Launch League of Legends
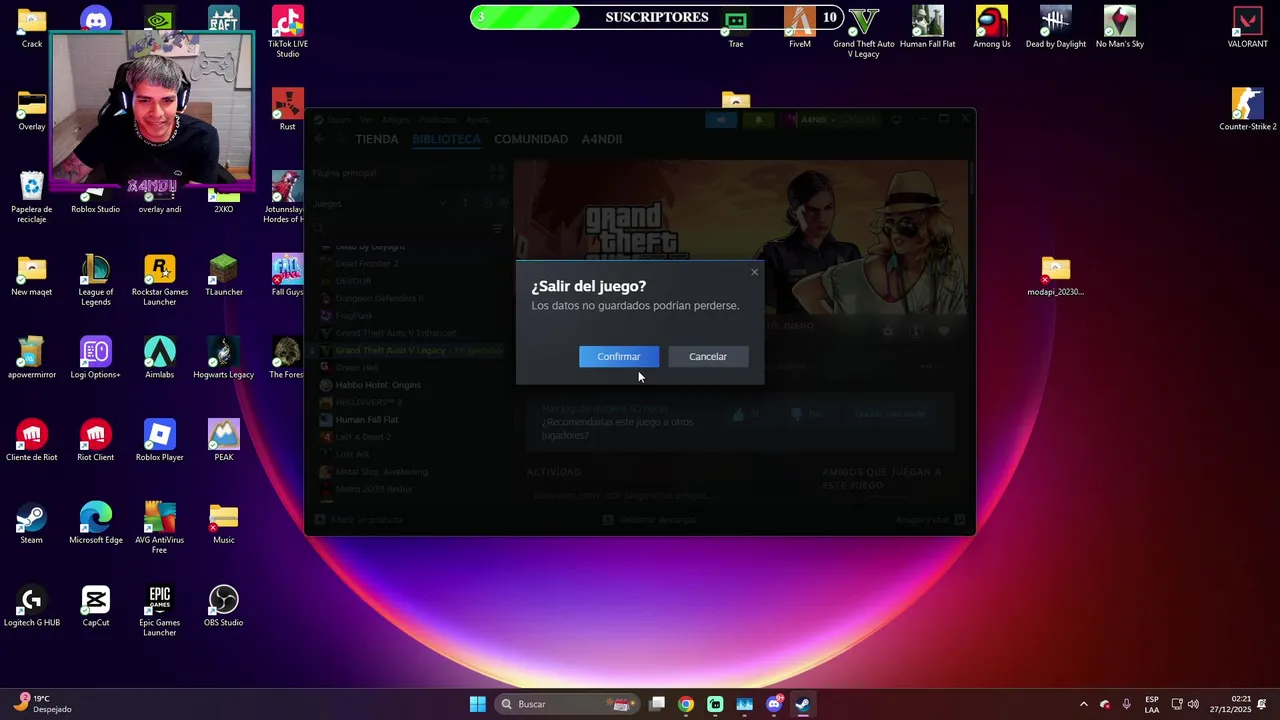The height and width of the screenshot is (720, 1280). pos(96,280)
